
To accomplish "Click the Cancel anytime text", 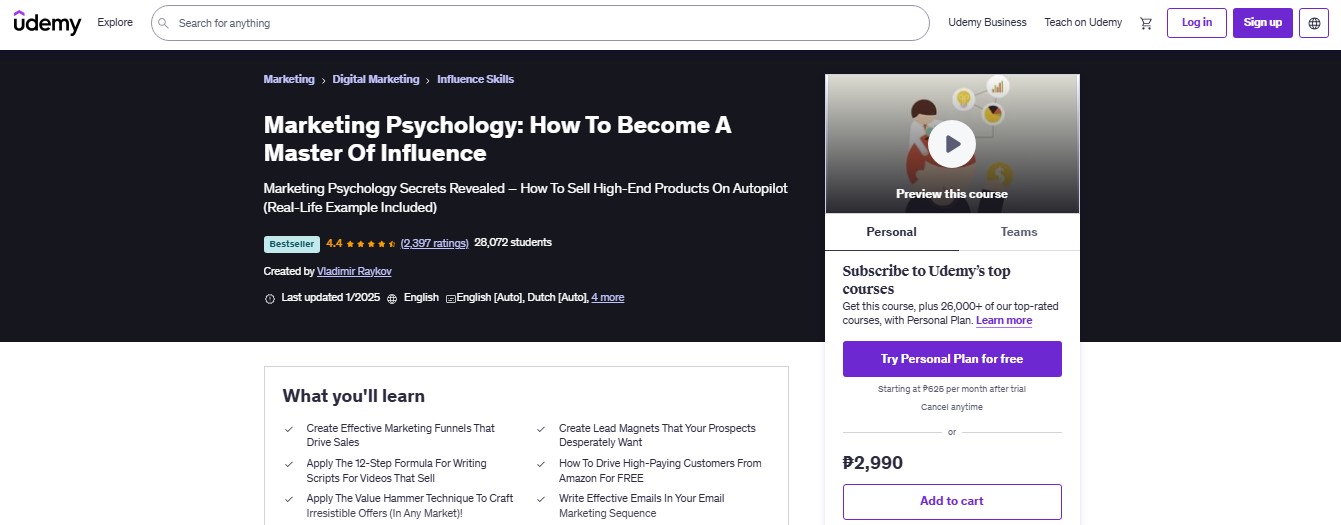I will 952,408.
